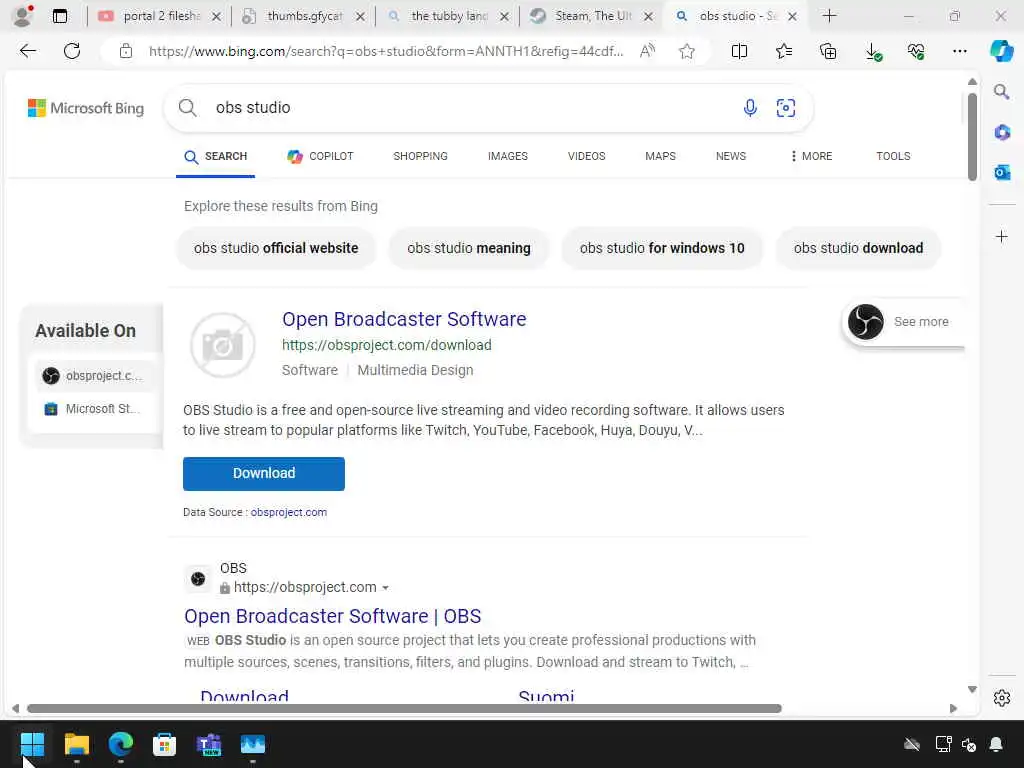Open Data Source obsproject.com link

click(289, 512)
